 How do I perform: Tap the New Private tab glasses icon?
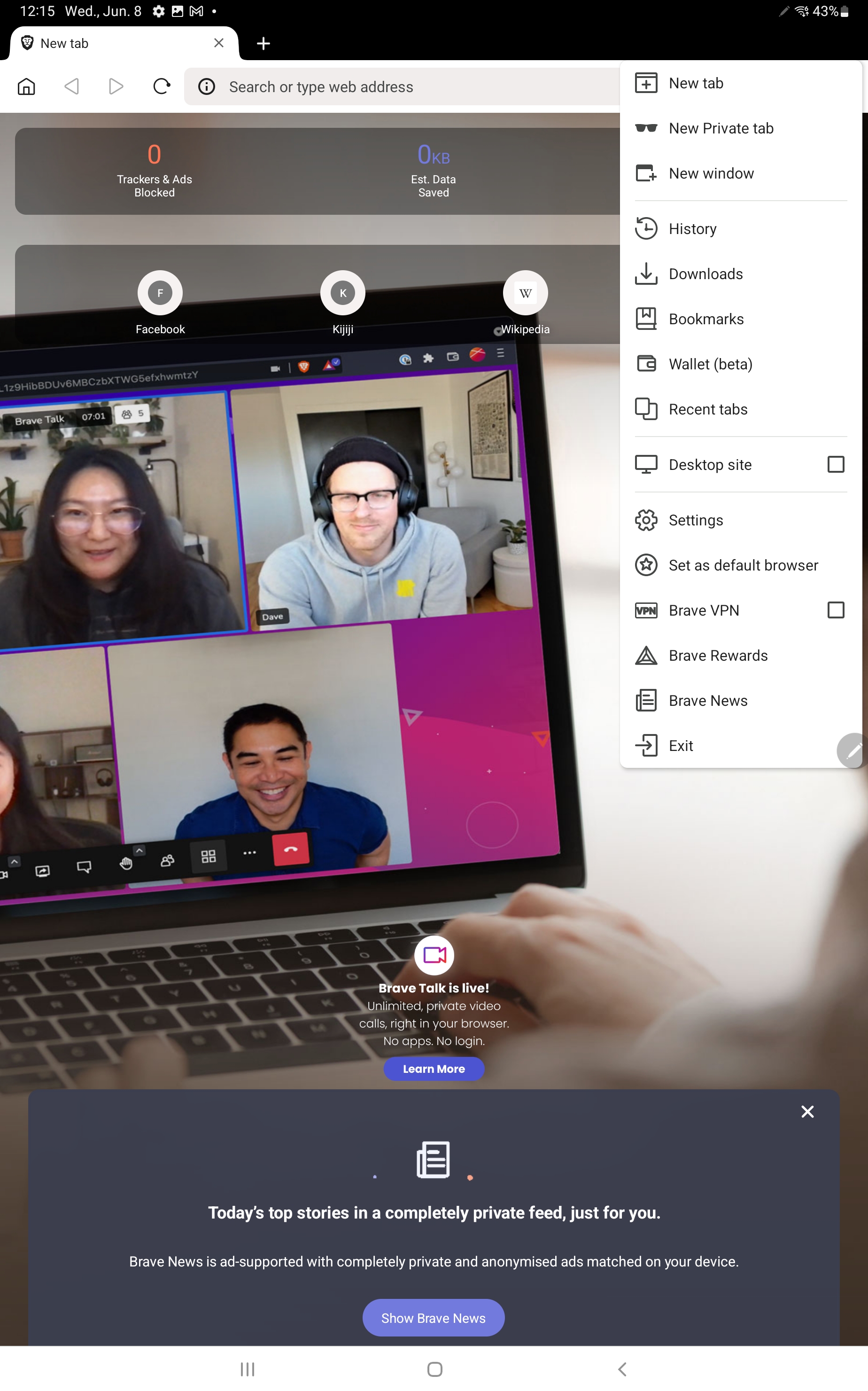[x=646, y=128]
